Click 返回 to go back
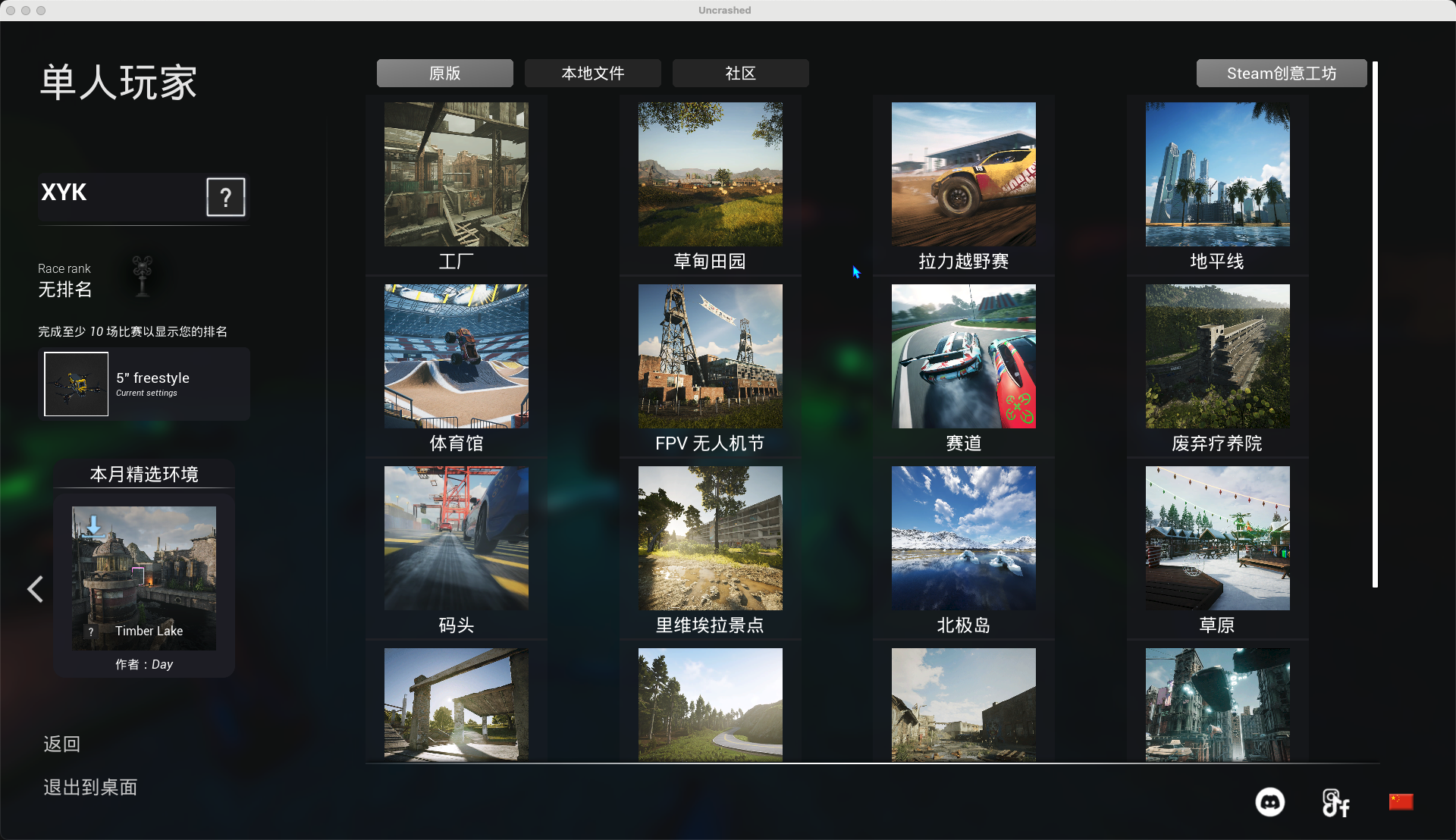Image resolution: width=1456 pixels, height=840 pixels. point(62,744)
